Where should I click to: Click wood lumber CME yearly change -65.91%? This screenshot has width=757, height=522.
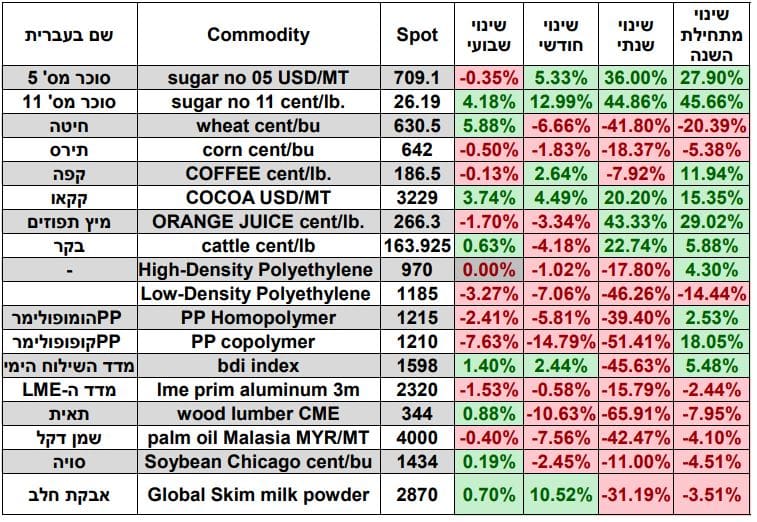635,414
